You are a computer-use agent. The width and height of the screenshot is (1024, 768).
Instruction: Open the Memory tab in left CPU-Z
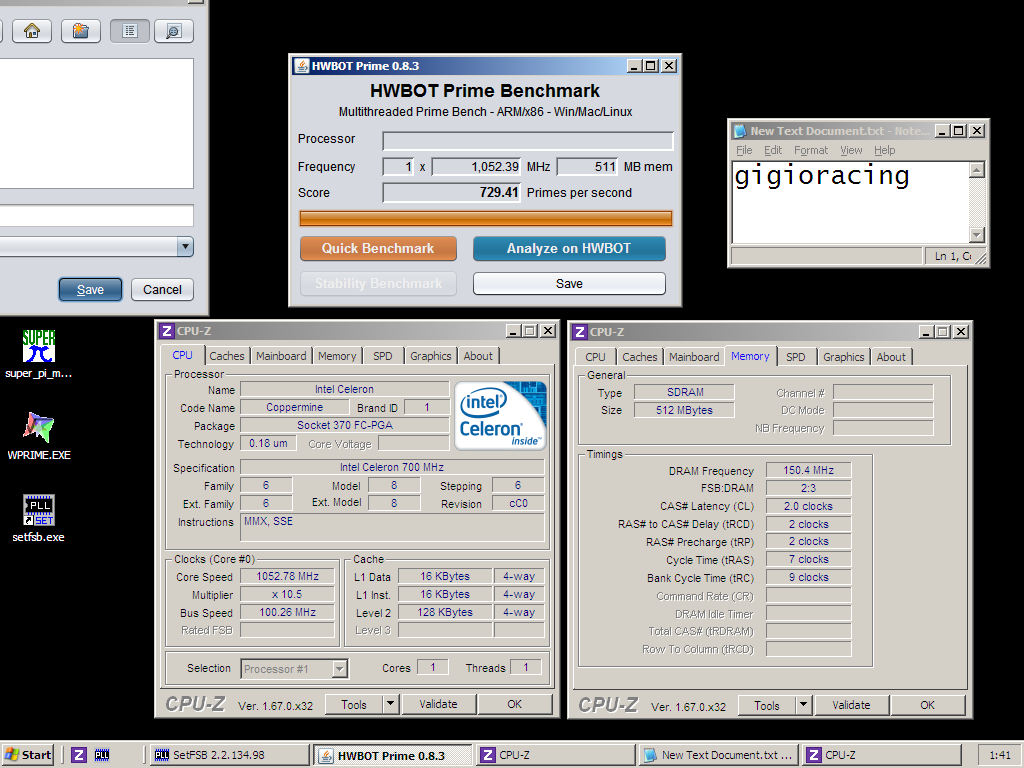click(x=337, y=356)
